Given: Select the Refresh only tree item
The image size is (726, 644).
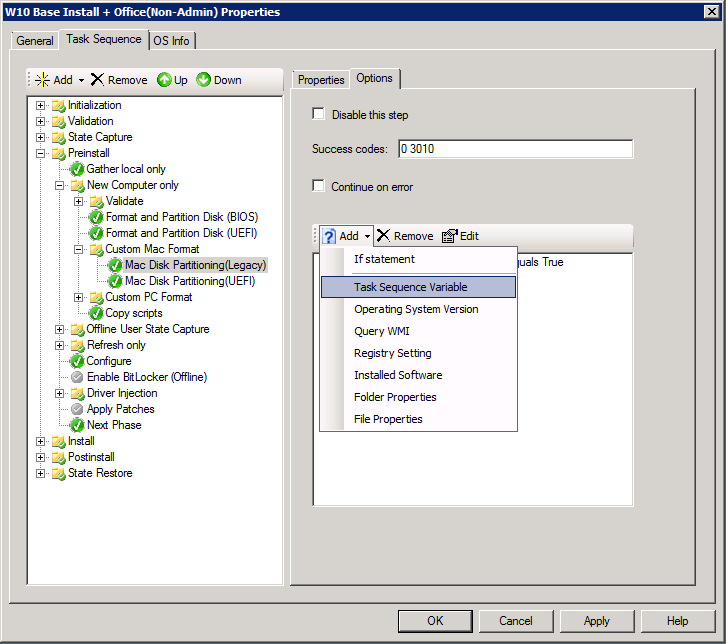Looking at the screenshot, I should pyautogui.click(x=116, y=345).
